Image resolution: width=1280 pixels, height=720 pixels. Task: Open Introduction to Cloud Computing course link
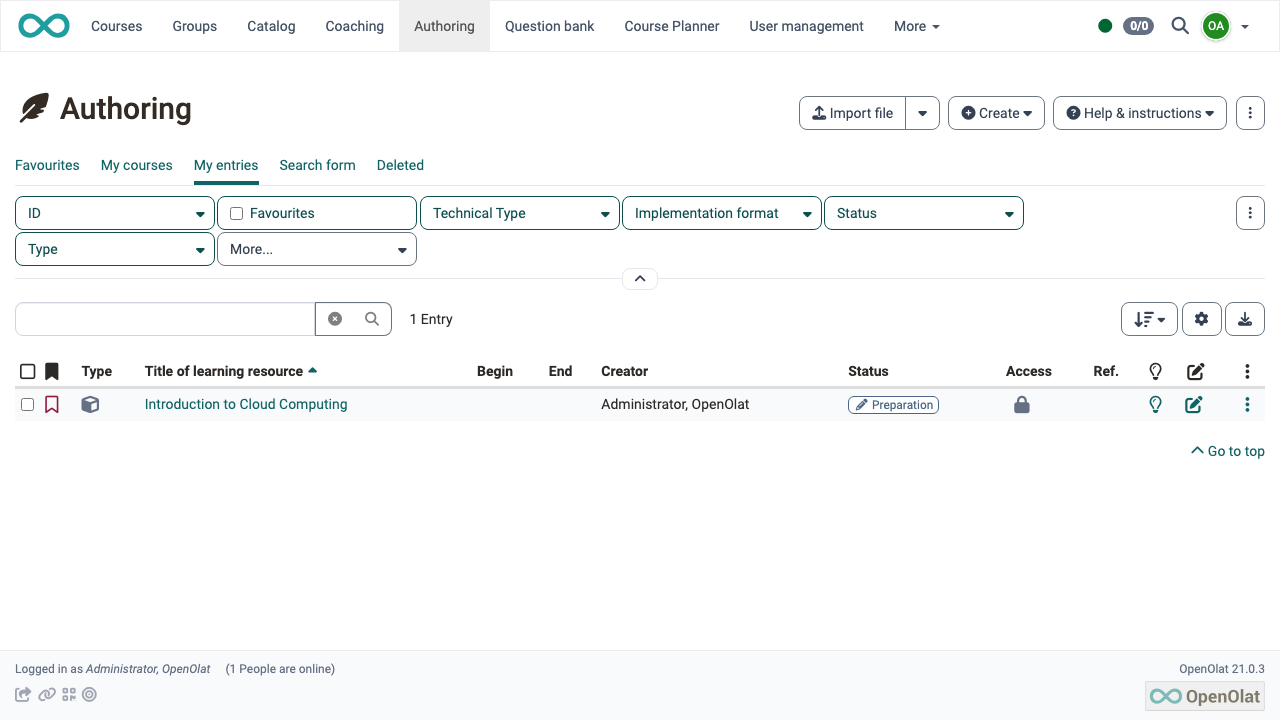point(246,404)
